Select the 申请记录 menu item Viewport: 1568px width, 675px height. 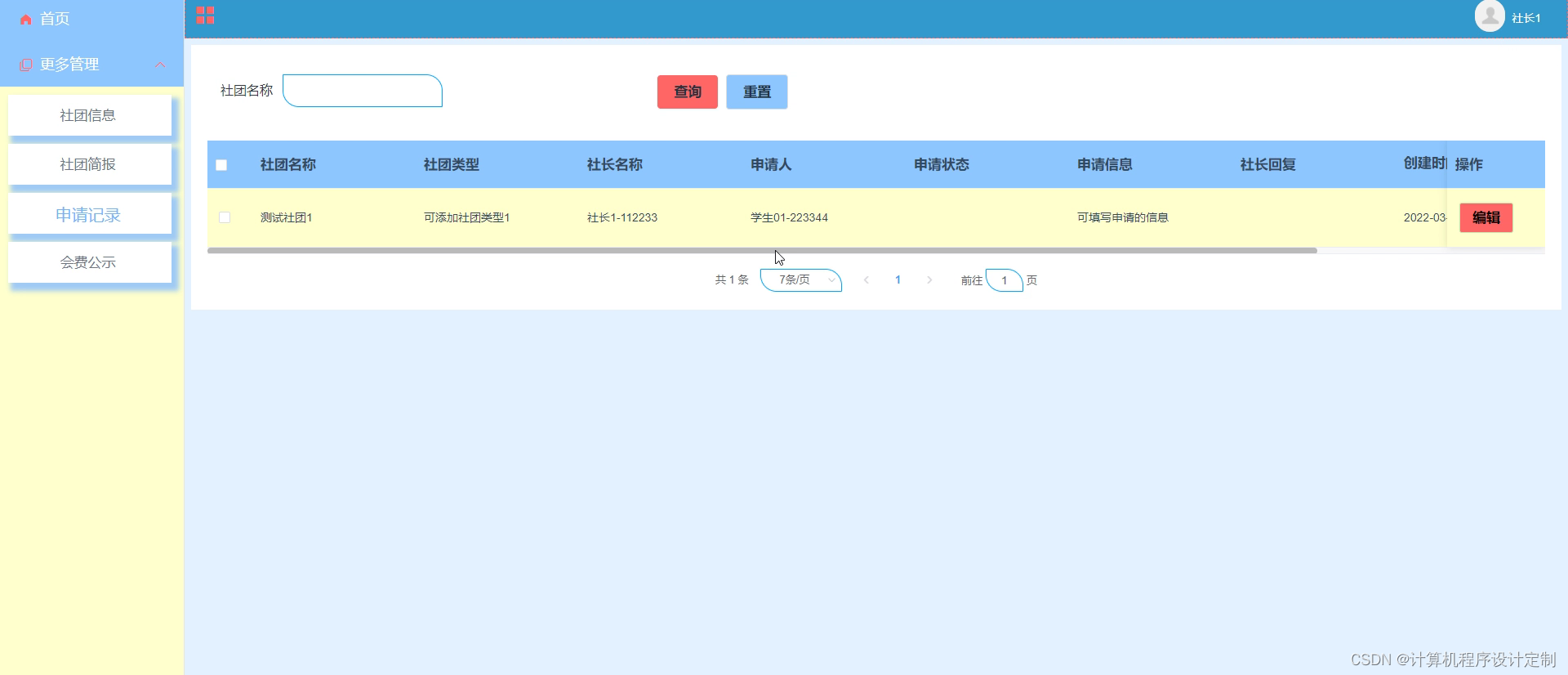(90, 215)
